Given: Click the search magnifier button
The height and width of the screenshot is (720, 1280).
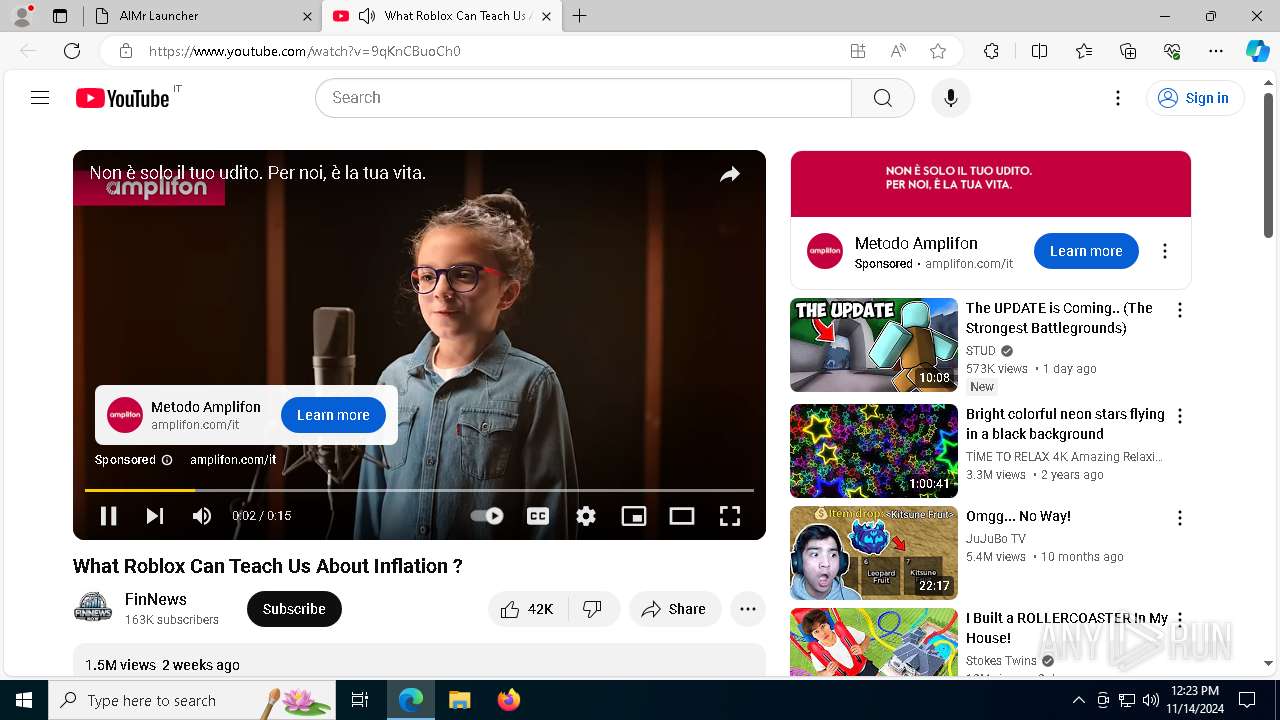Looking at the screenshot, I should coord(882,98).
